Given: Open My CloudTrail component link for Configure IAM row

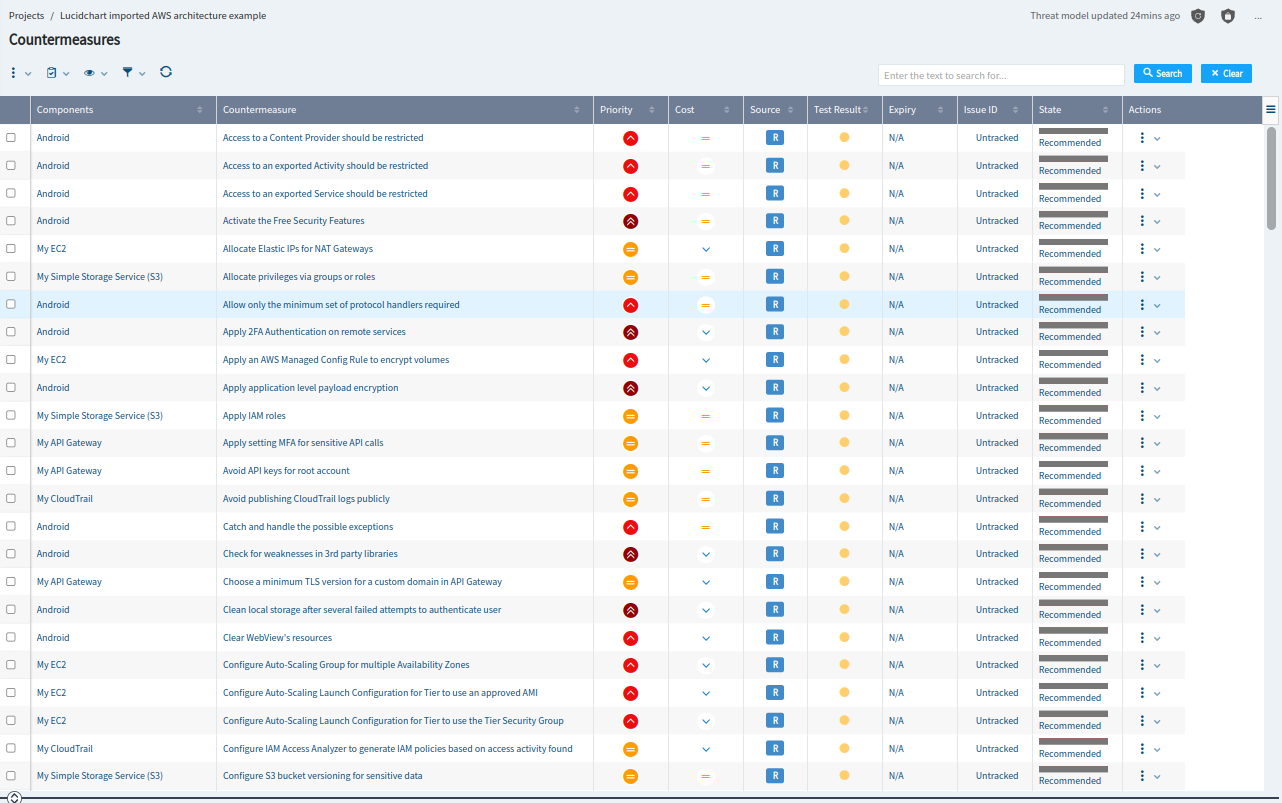Looking at the screenshot, I should point(65,748).
